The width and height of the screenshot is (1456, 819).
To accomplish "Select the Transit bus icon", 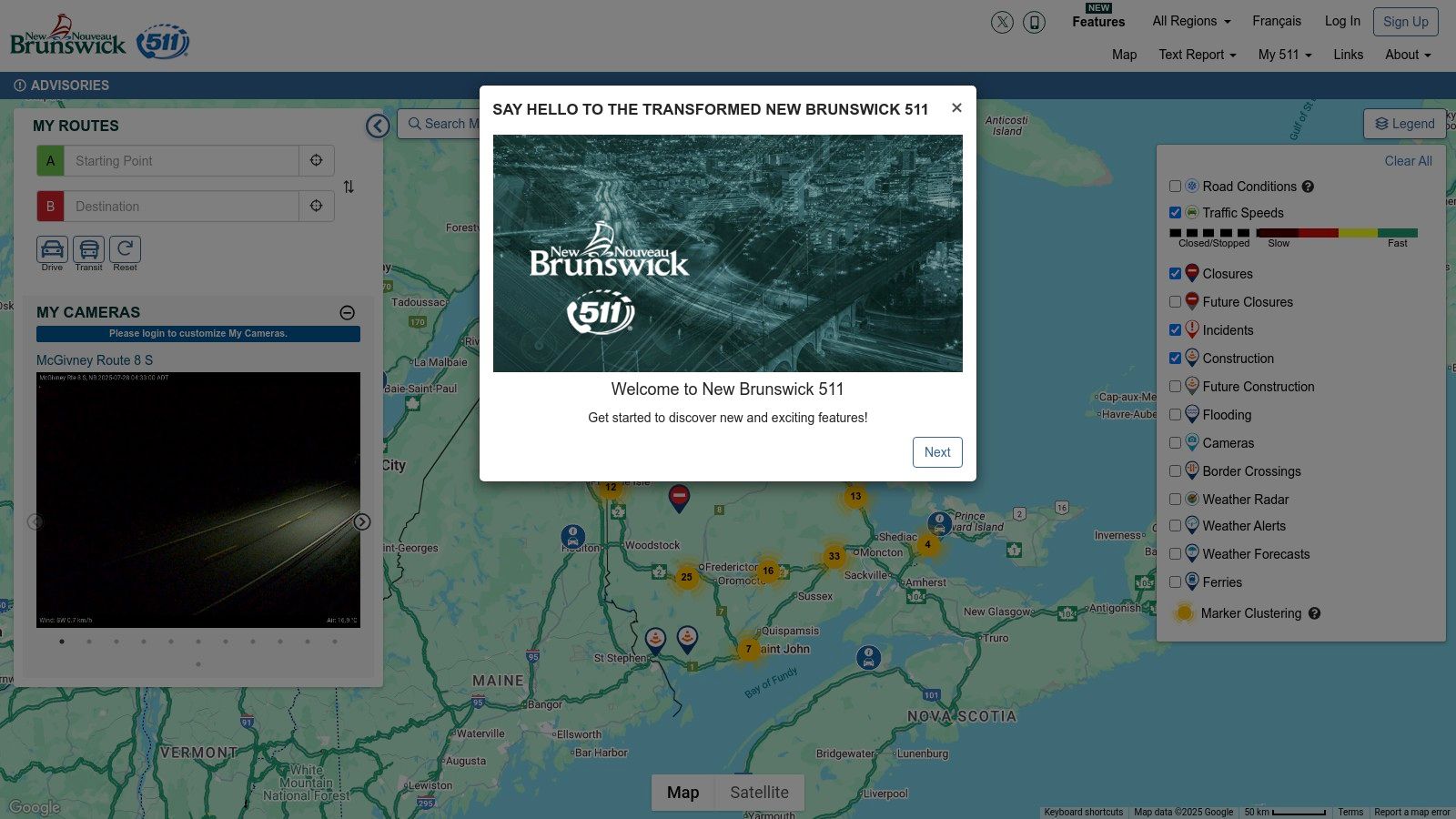I will click(88, 249).
